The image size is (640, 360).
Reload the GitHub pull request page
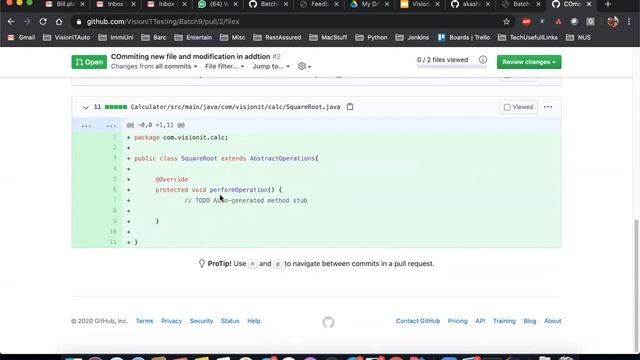tap(43, 22)
